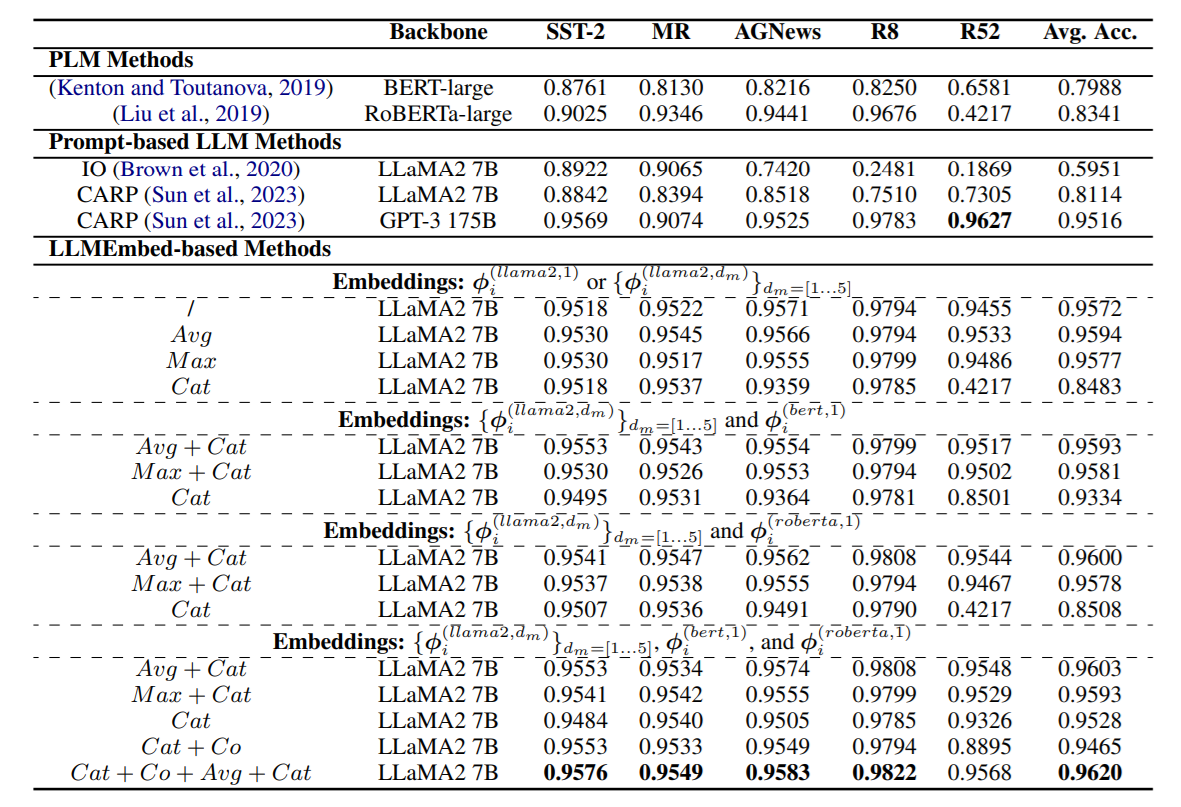Viewport: 1181px width, 807px height.
Task: Click the PLM Methods section heading
Action: pyautogui.click(x=121, y=60)
